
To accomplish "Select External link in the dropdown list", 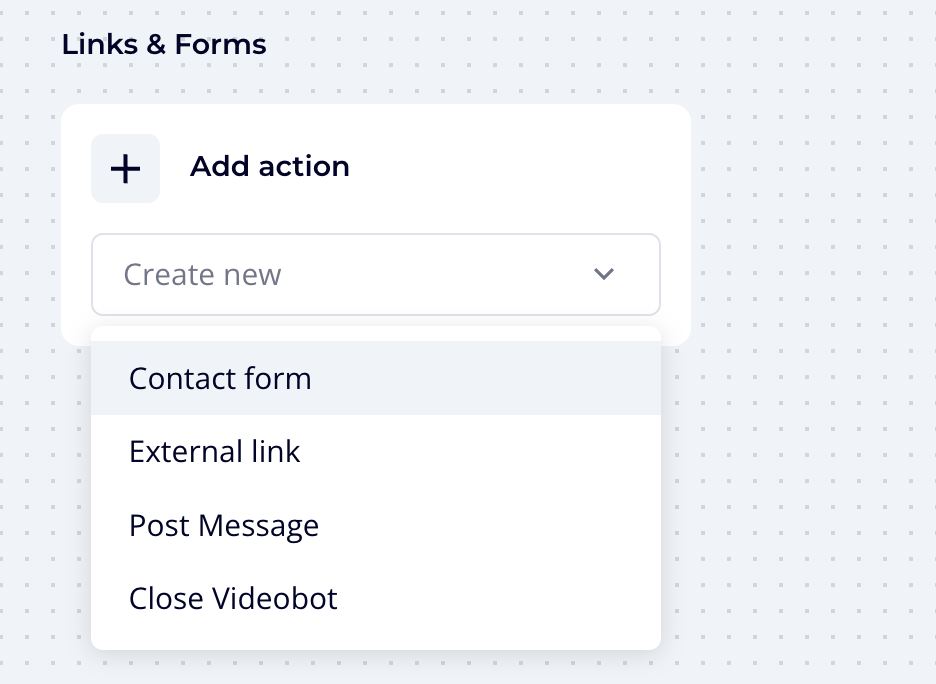I will 213,451.
